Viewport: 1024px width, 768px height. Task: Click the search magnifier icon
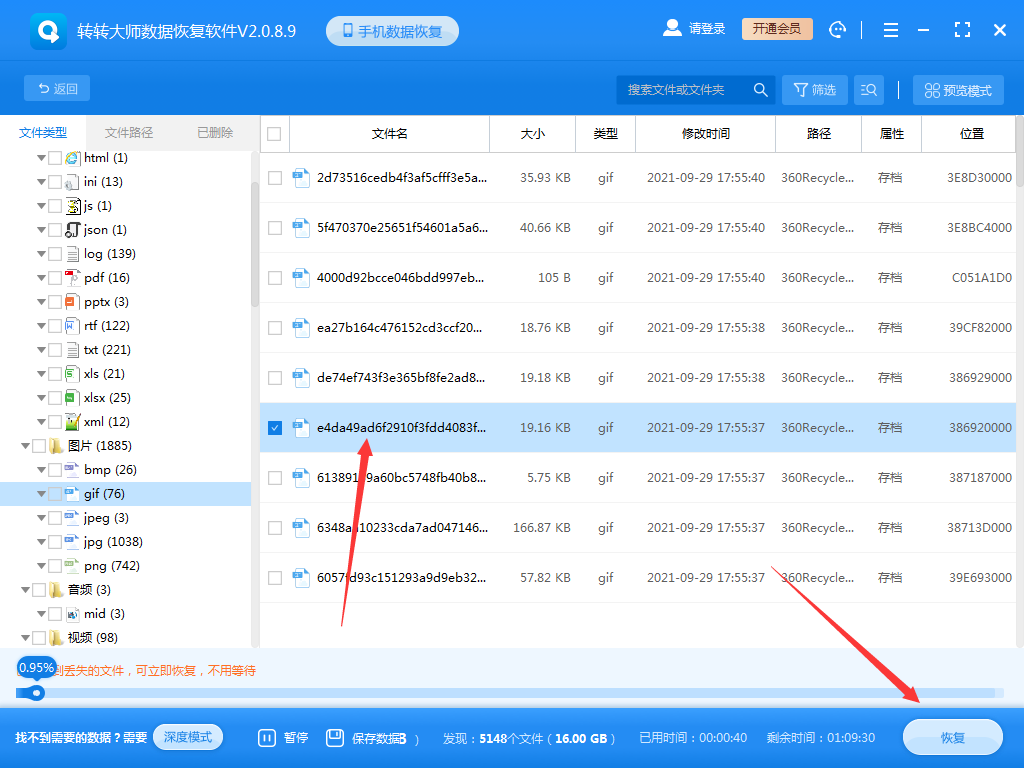[x=760, y=89]
